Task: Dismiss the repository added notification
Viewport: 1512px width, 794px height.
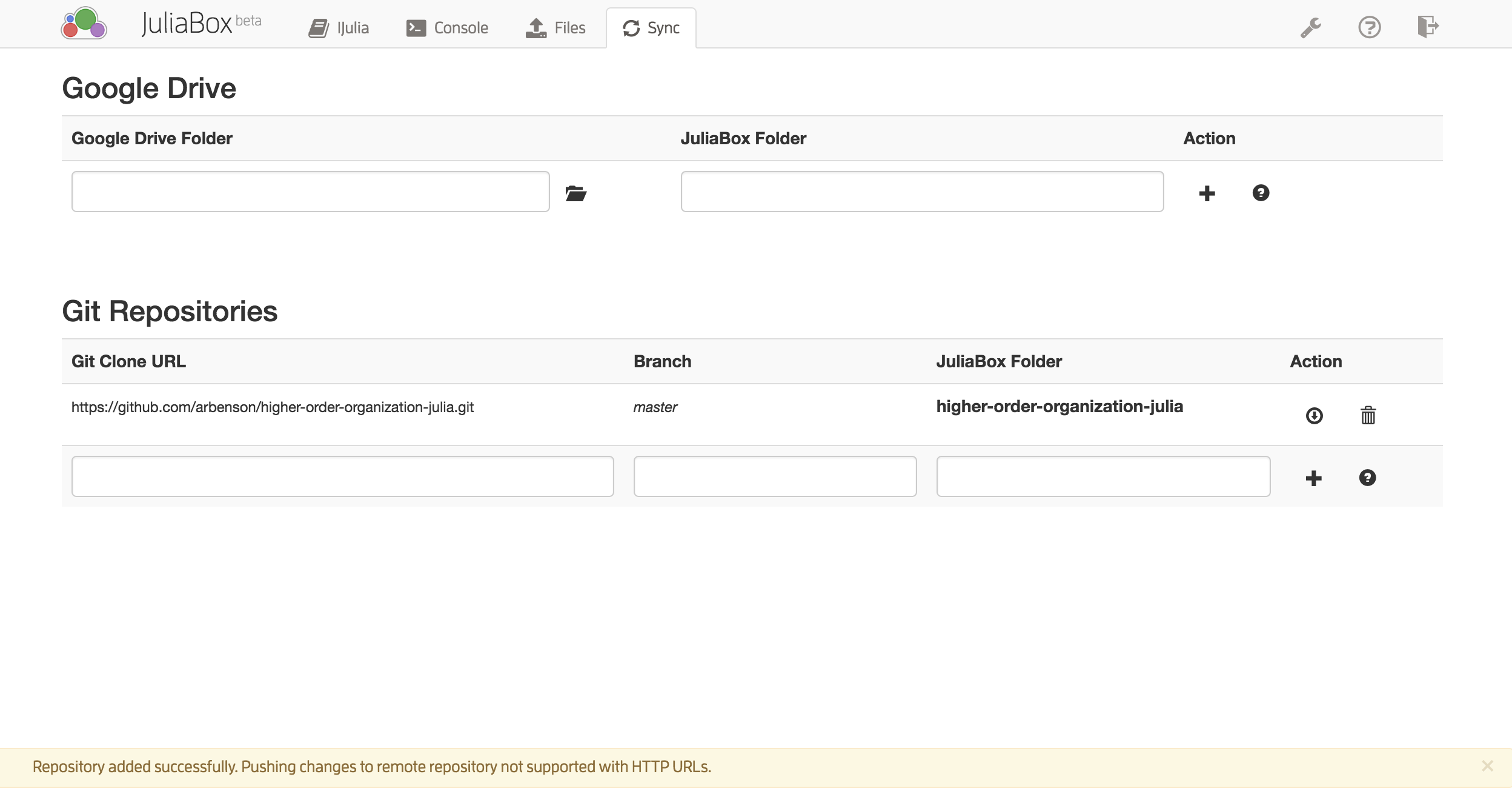Action: [x=1487, y=766]
